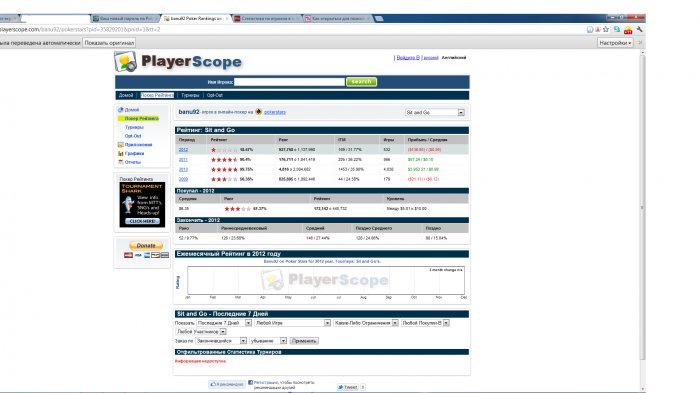Open the Любой Игре game filter dropdown
Screen dimensions: 700x393
[292, 323]
